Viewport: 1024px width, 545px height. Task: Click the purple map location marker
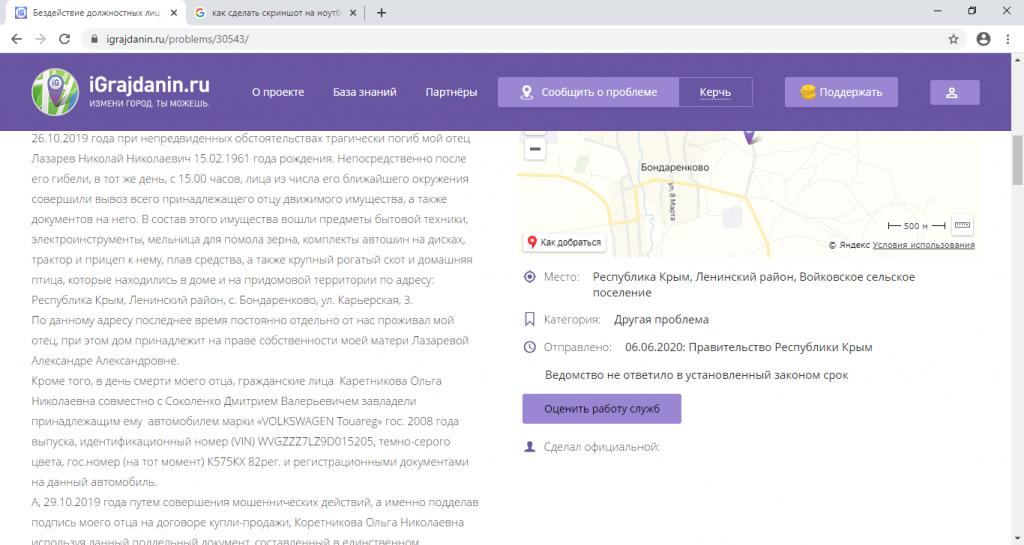(750, 136)
